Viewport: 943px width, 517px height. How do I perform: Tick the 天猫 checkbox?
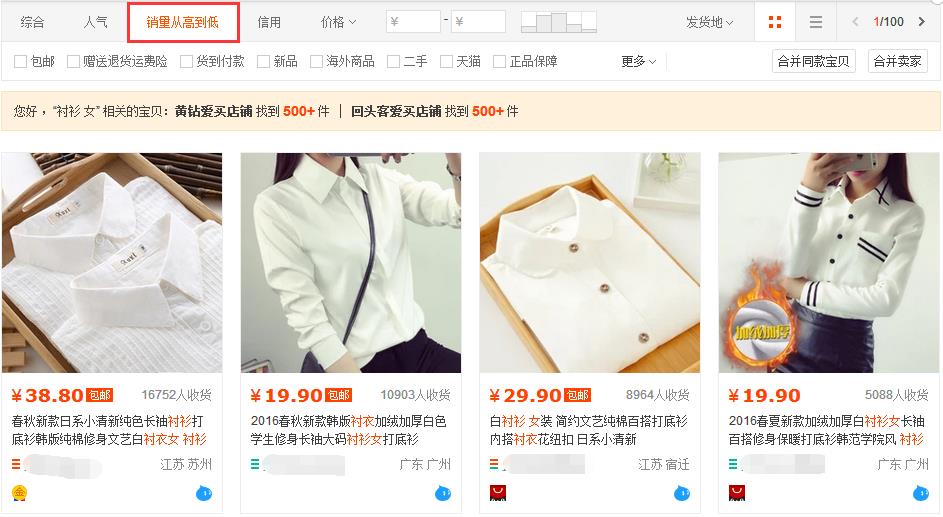tap(446, 61)
